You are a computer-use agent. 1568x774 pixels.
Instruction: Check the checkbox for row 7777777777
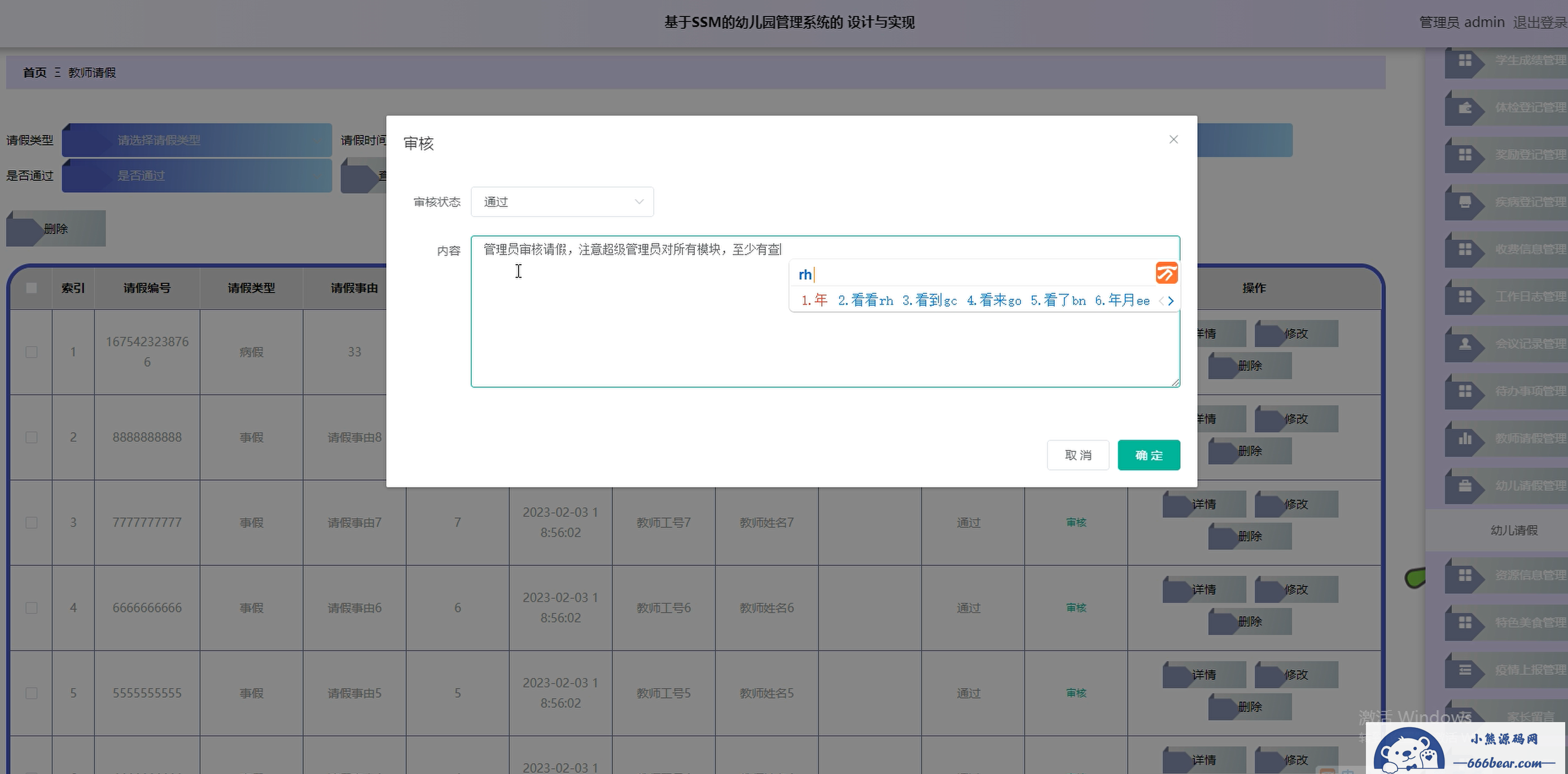tap(32, 523)
